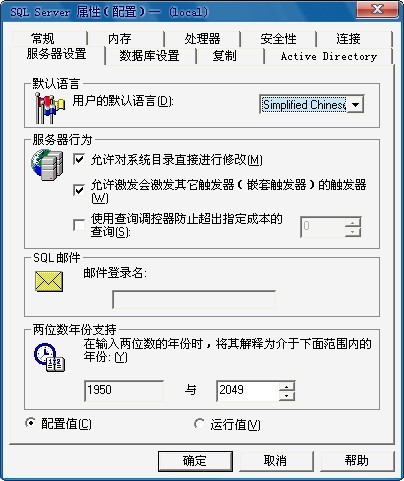Click the flags icon beside default language
Viewport: 404px width, 481px height.
(x=49, y=108)
